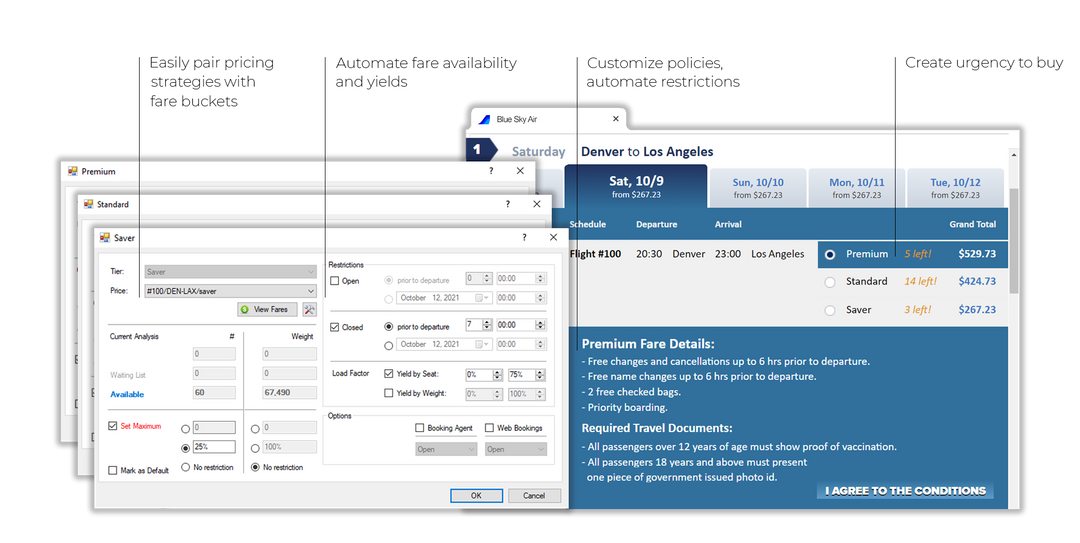
Task: Enable Yield by Weight checkbox
Action: 388,393
